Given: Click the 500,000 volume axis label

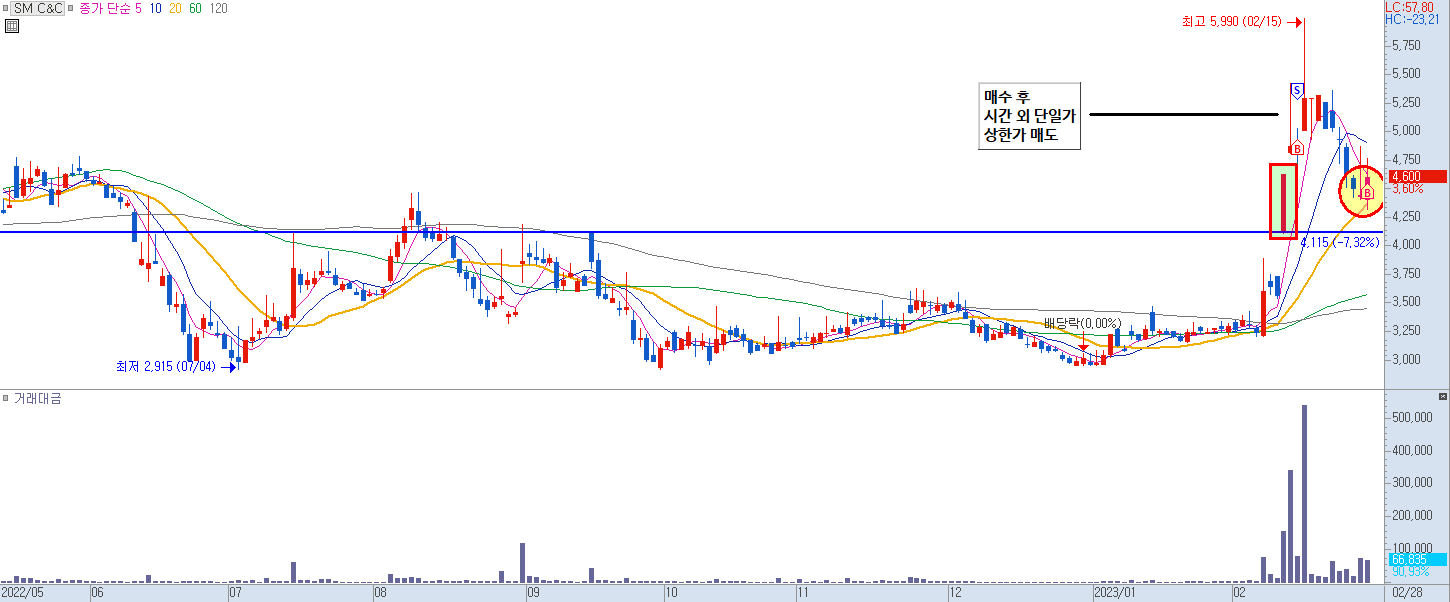Looking at the screenshot, I should click(x=1411, y=417).
